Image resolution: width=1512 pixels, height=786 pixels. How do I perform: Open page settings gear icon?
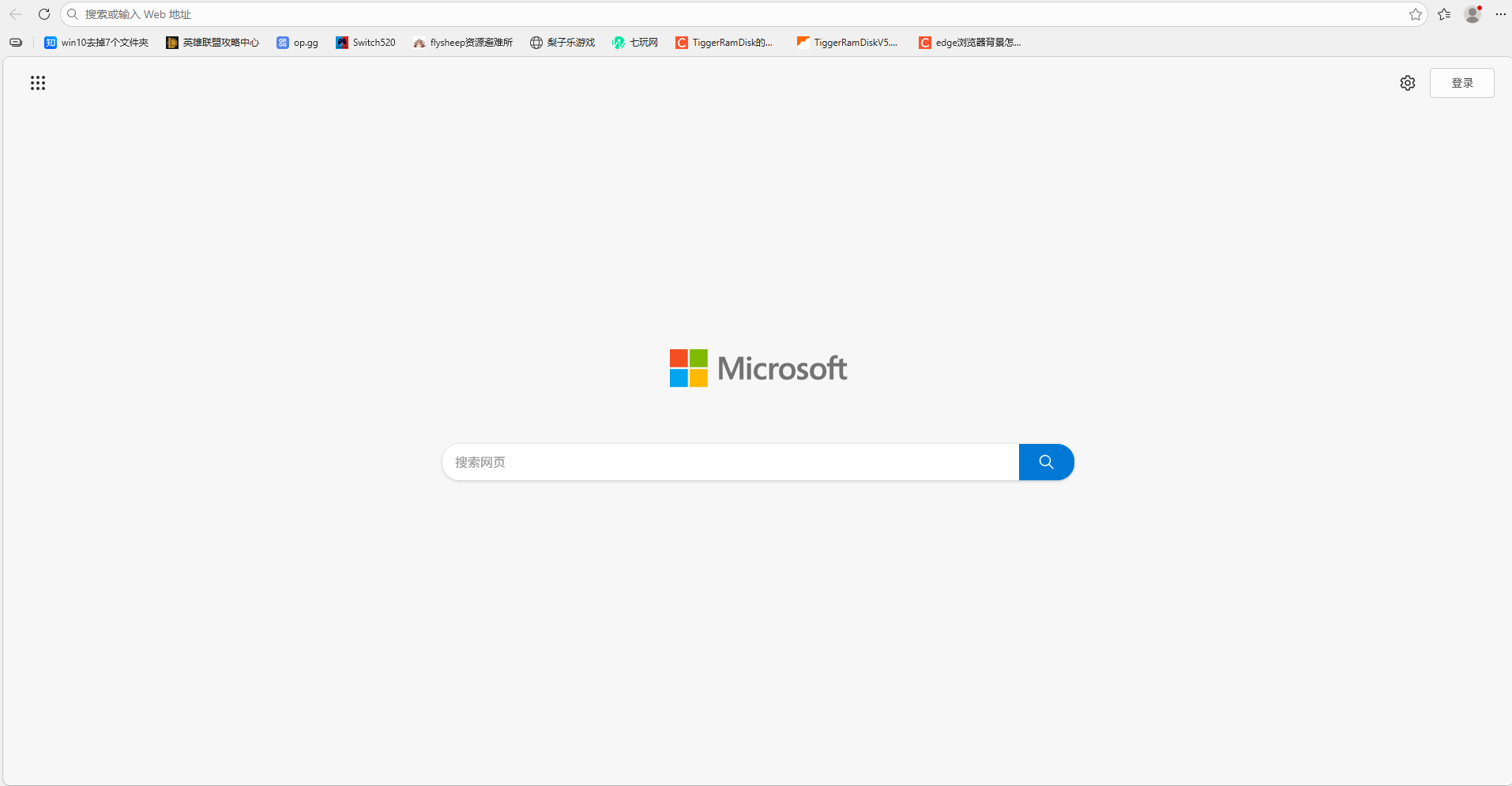click(x=1408, y=83)
